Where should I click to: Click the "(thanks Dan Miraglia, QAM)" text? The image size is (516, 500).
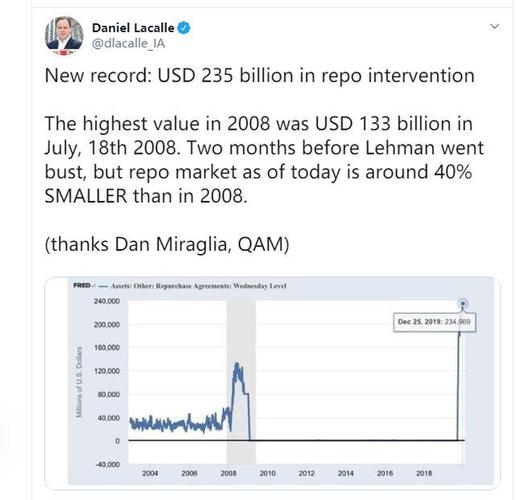[x=167, y=244]
